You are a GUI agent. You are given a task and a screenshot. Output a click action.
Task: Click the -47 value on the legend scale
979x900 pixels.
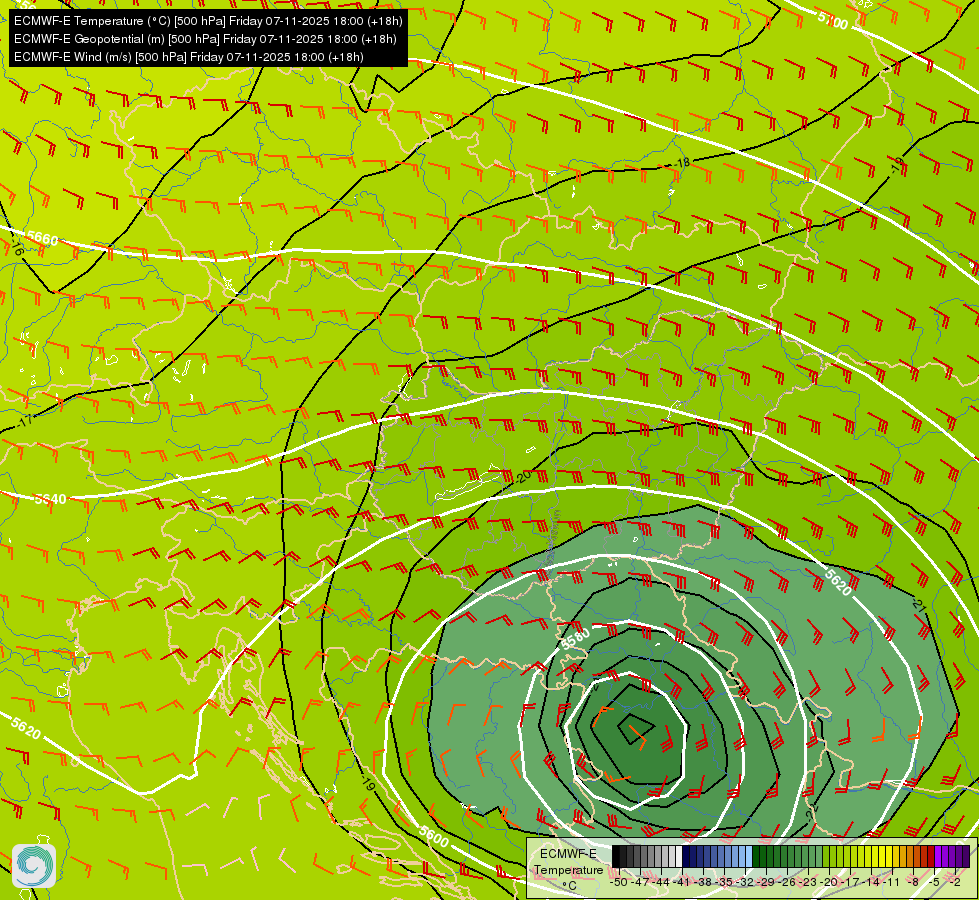(x=640, y=883)
